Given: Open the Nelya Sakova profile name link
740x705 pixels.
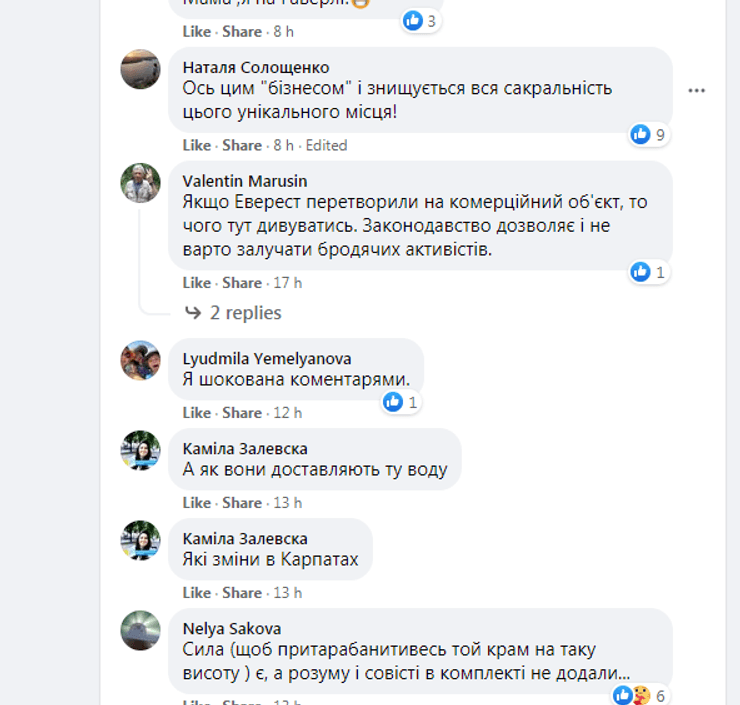Looking at the screenshot, I should [x=232, y=629].
